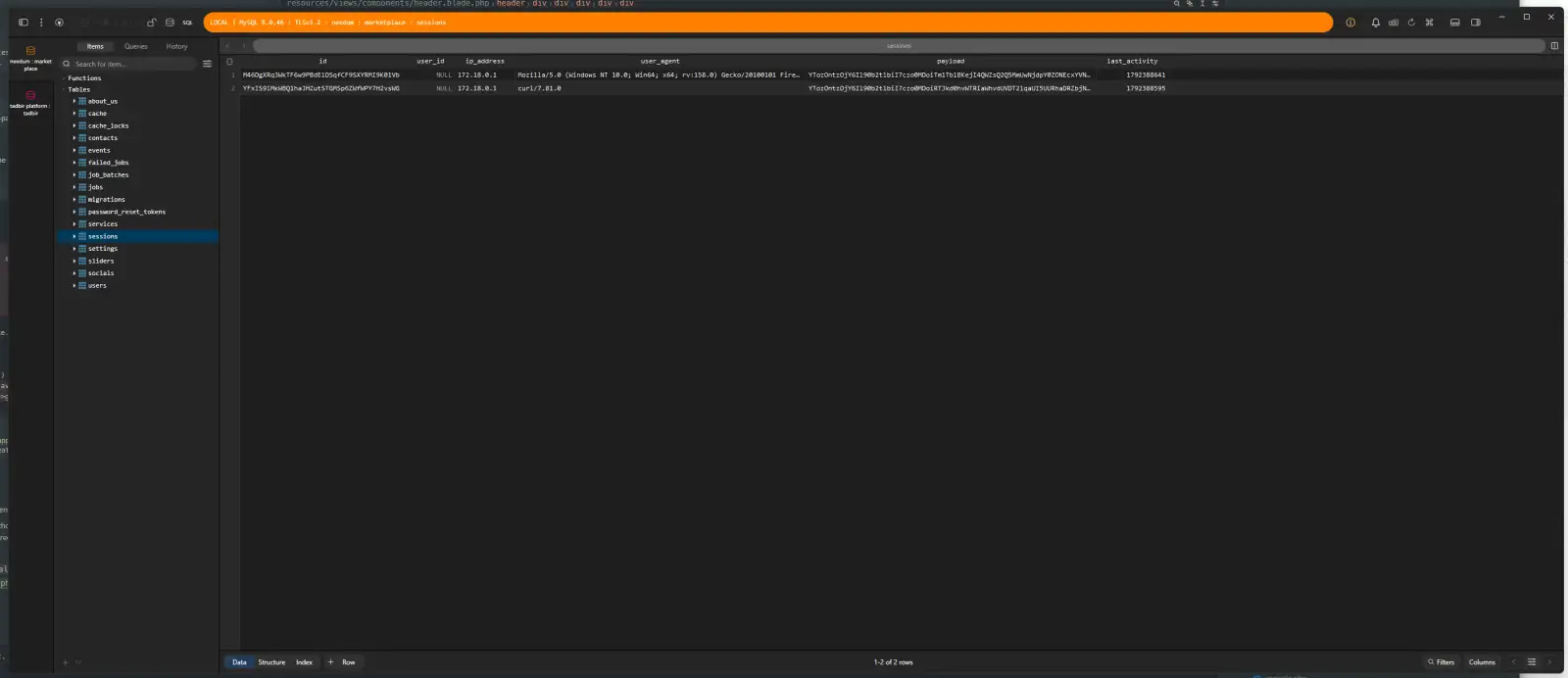Viewport: 1568px width, 678px height.
Task: Open the password_reset_tokens table
Action: pyautogui.click(x=126, y=212)
